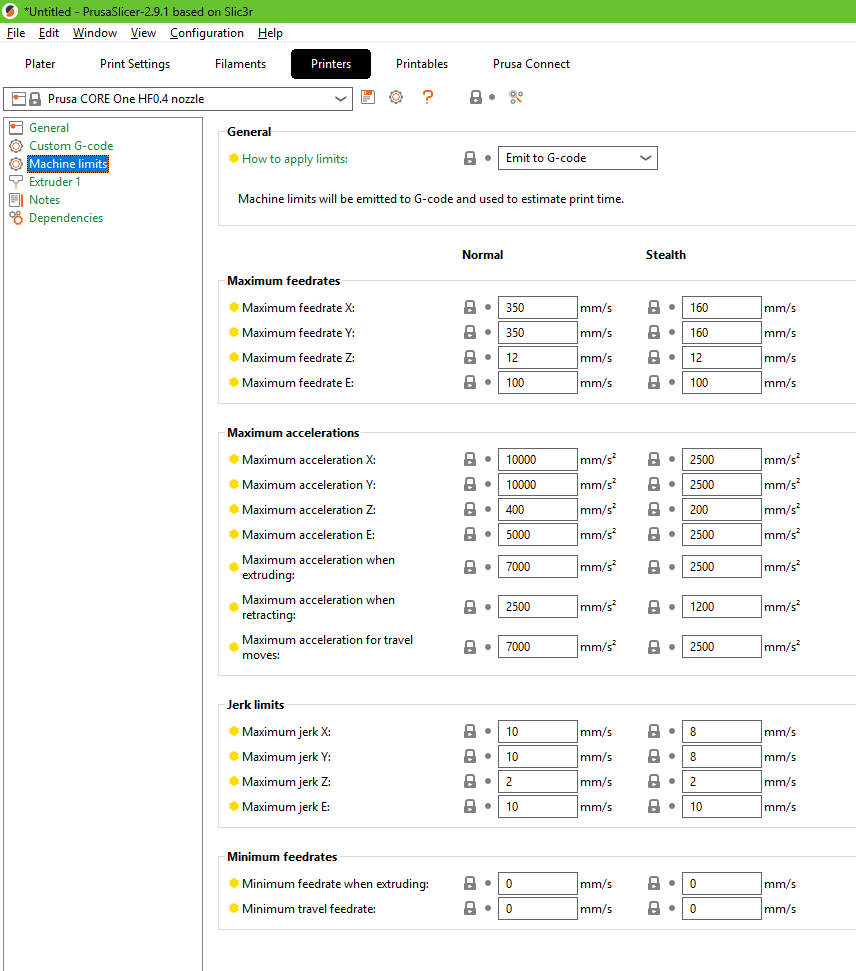Switch to the Plater tab

(x=40, y=64)
